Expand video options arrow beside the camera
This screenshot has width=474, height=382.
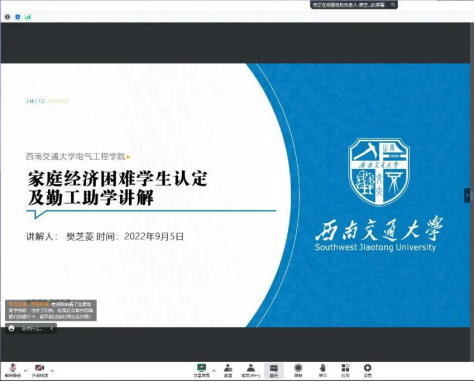pos(52,370)
